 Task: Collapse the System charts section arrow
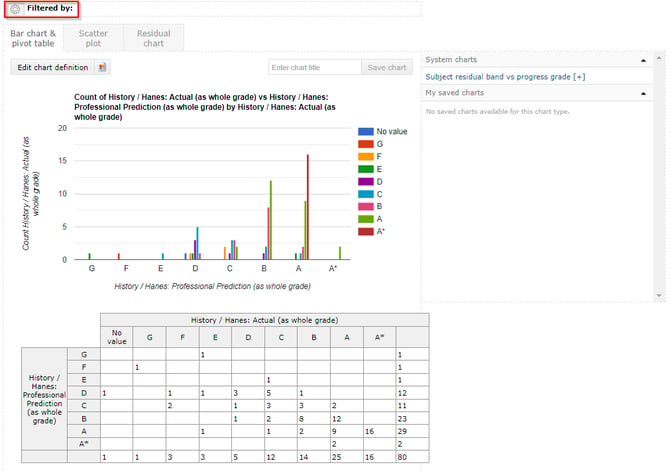click(x=644, y=60)
